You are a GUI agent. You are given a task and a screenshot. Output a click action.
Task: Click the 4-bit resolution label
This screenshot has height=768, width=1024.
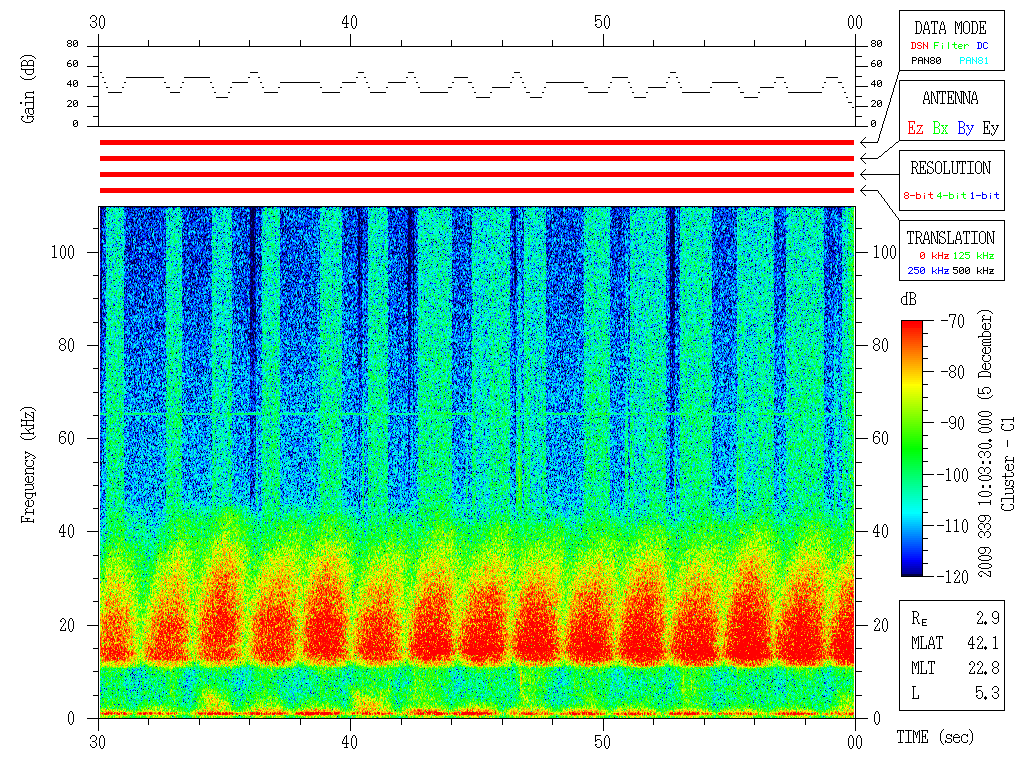pyautogui.click(x=952, y=196)
